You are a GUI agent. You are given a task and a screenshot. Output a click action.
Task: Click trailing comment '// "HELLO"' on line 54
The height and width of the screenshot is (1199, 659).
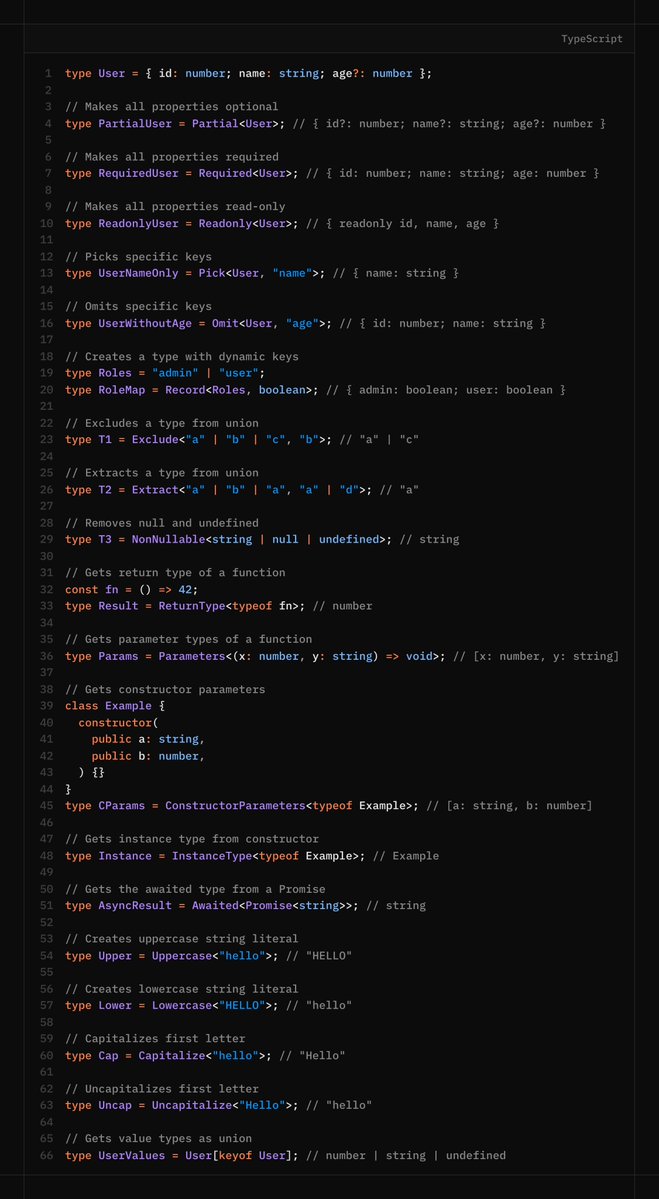(319, 956)
